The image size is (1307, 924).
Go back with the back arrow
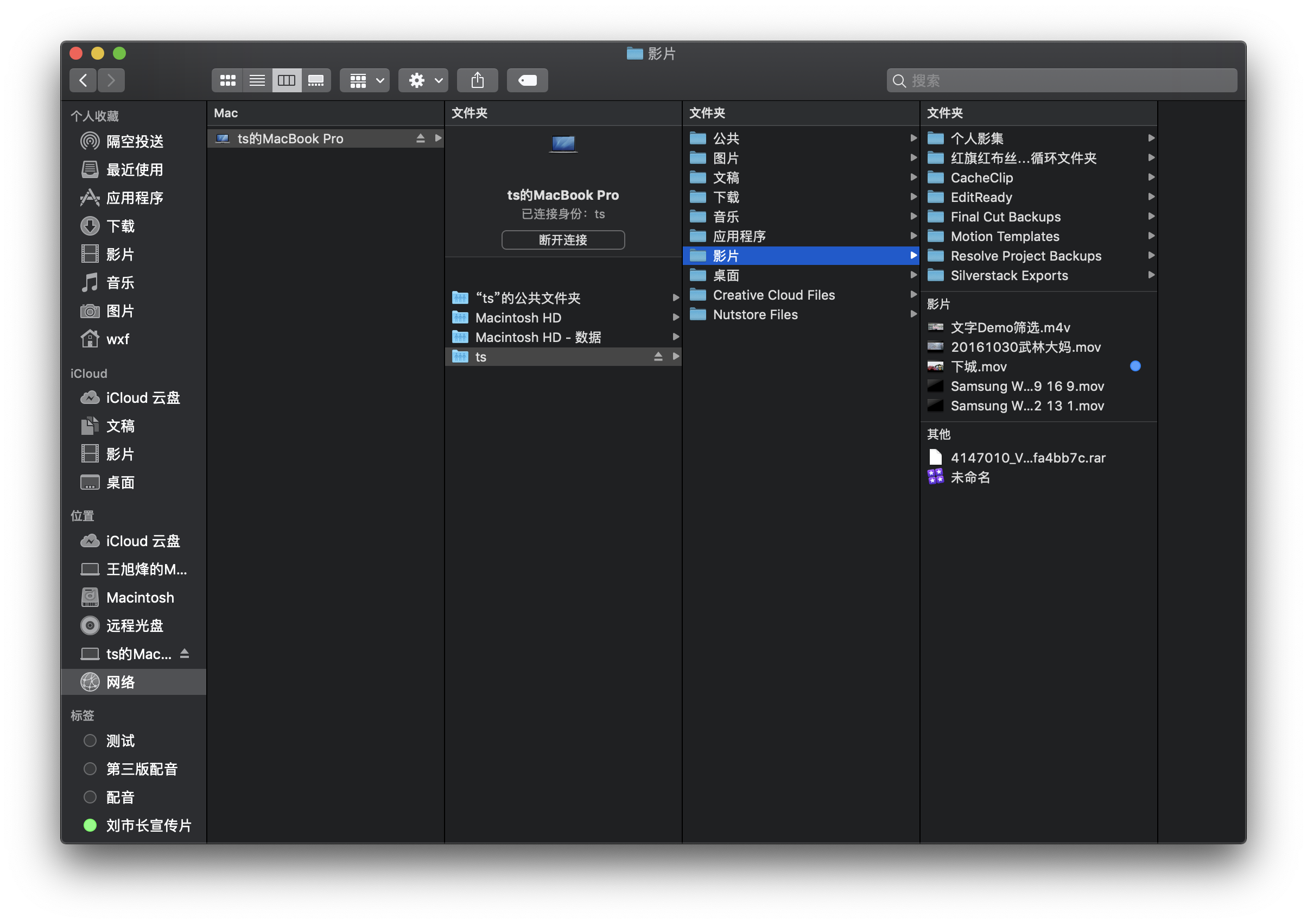tap(83, 80)
